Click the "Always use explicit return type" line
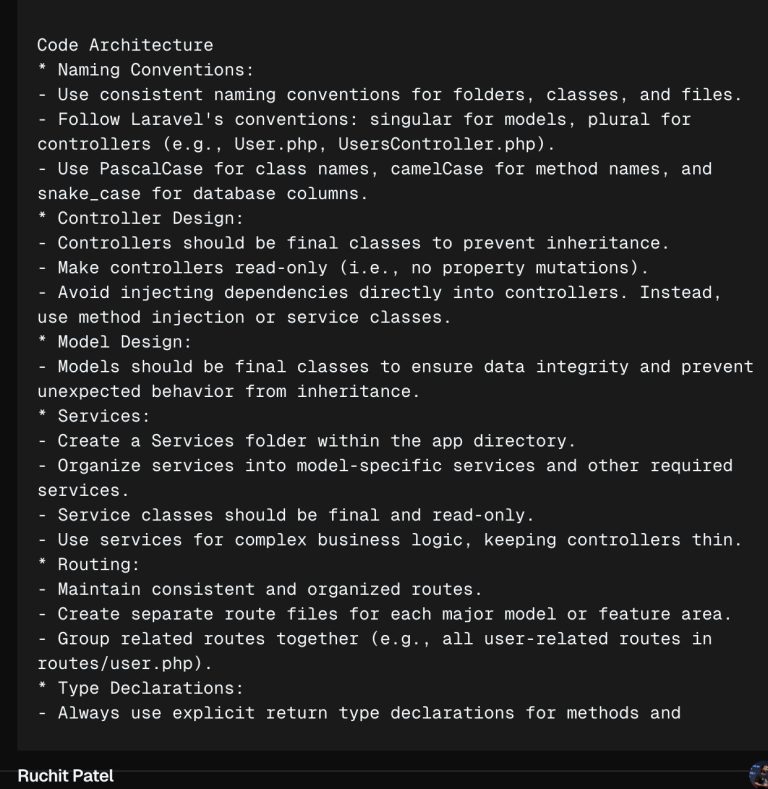 tap(359, 713)
